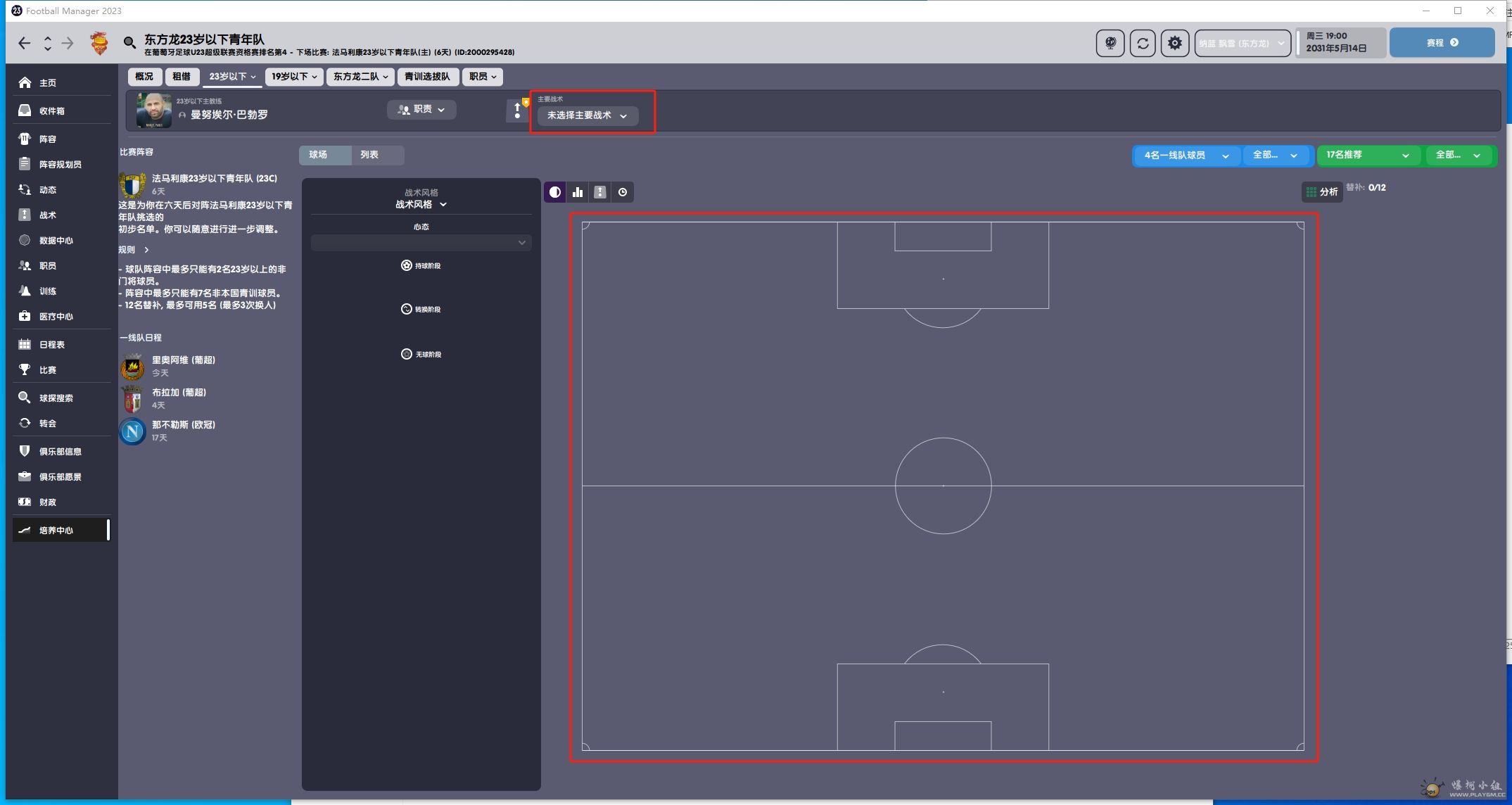
Task: Click the search magnifier icon near team name
Action: pos(129,43)
